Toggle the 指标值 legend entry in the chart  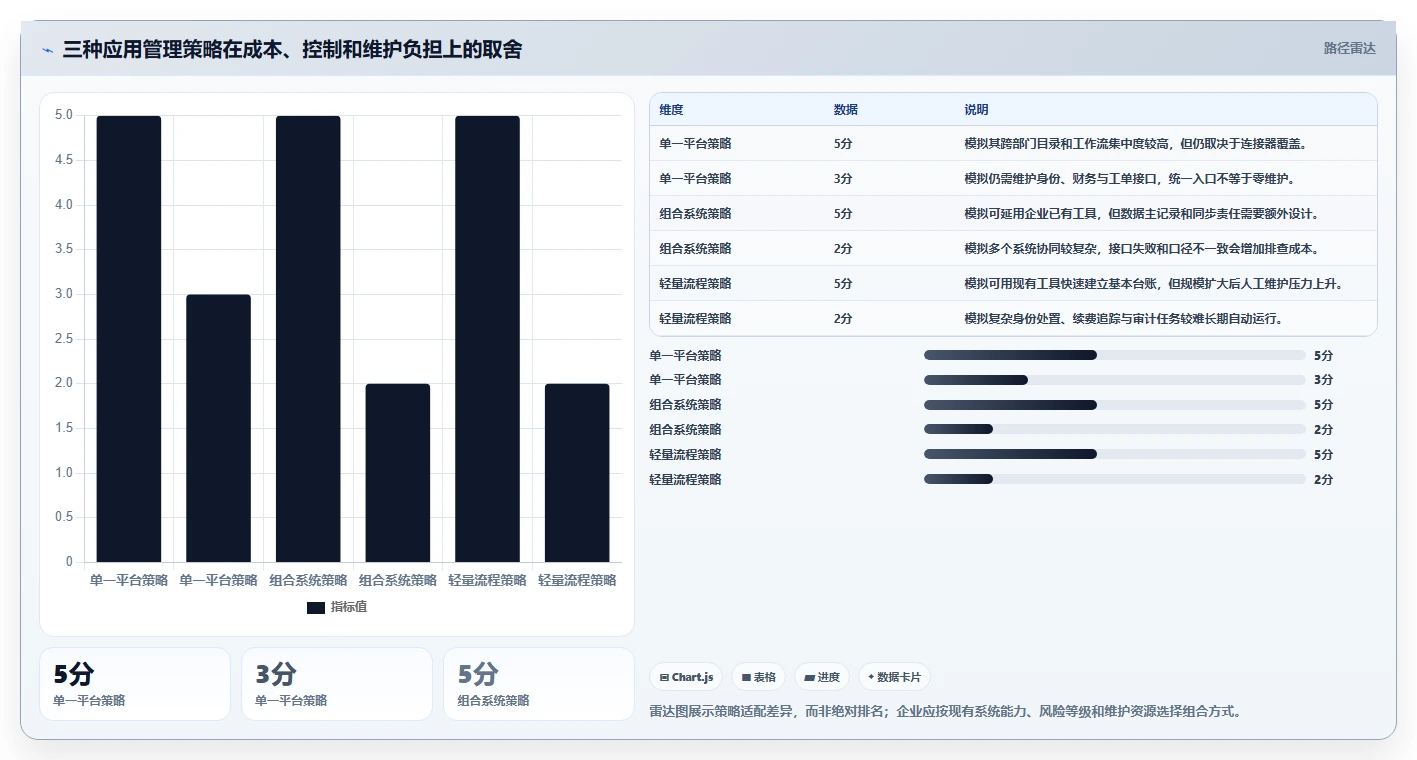337,607
